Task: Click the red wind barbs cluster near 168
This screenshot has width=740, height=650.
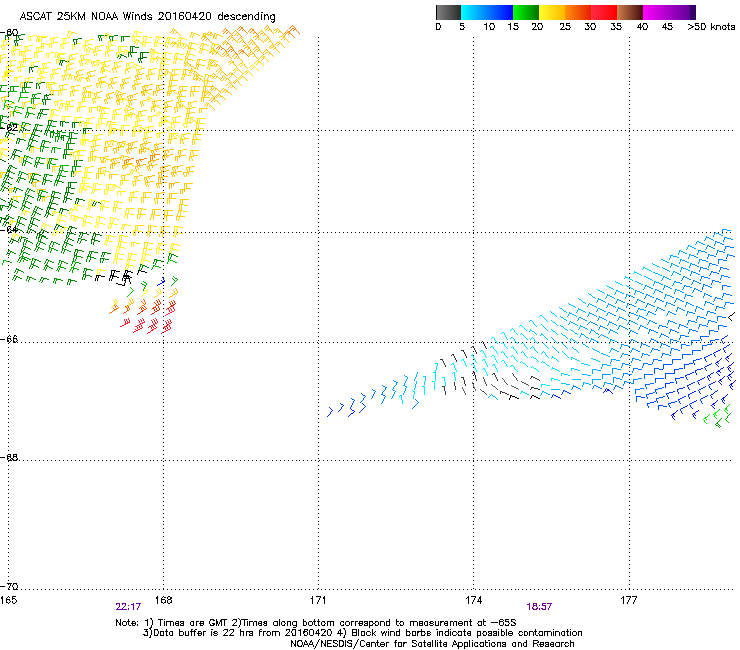Action: coord(149,316)
